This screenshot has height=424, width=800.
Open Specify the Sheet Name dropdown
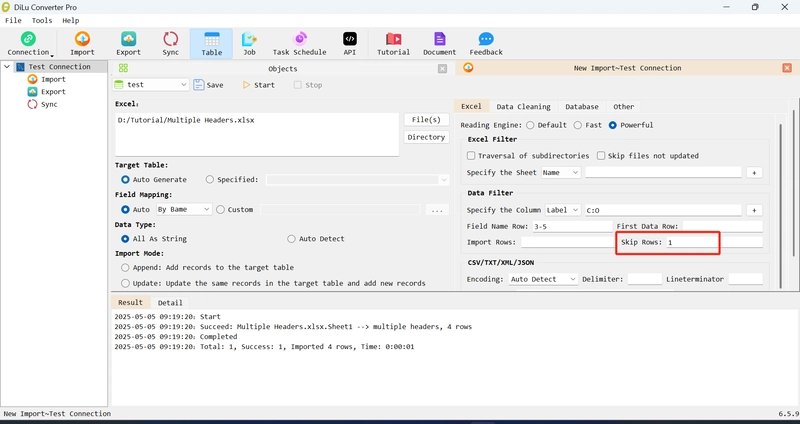pos(561,172)
